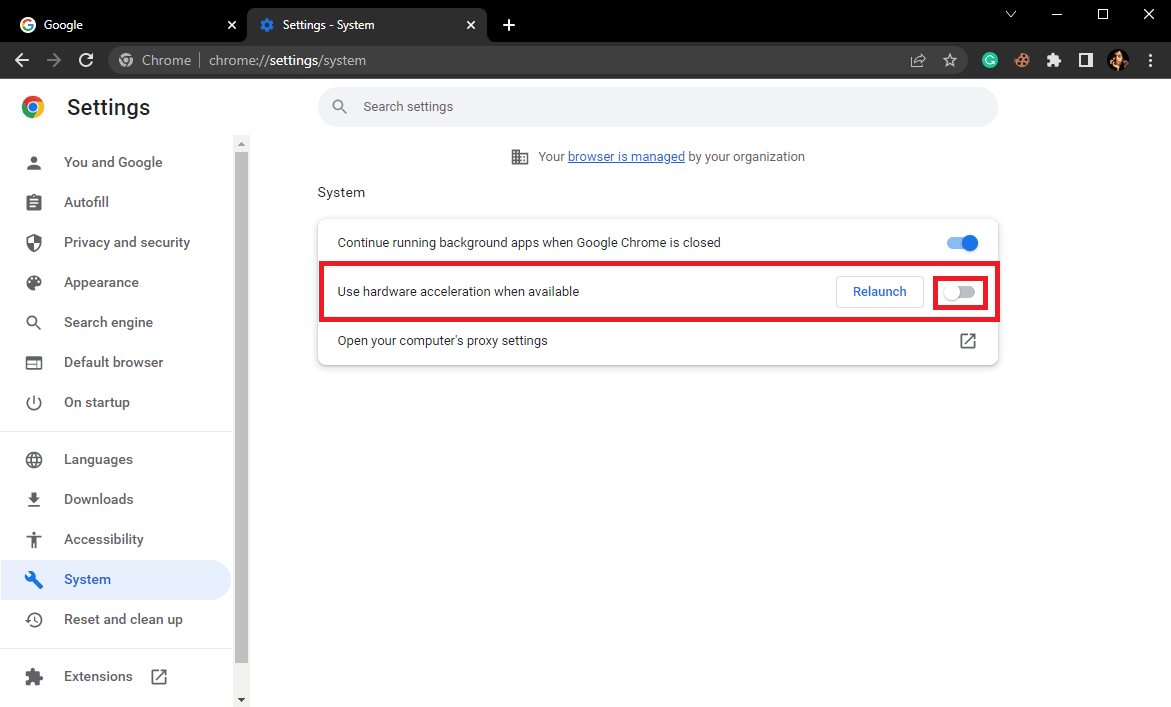The image size is (1171, 707).
Task: Open Search engine settings
Action: [x=116, y=323]
